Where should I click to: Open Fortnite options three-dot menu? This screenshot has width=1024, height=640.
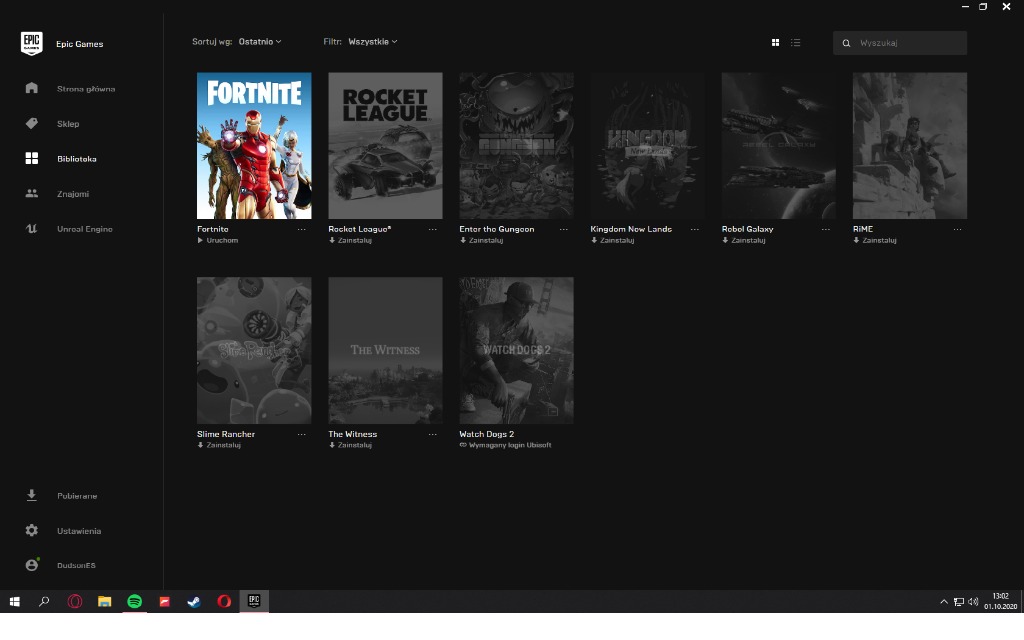coord(301,229)
